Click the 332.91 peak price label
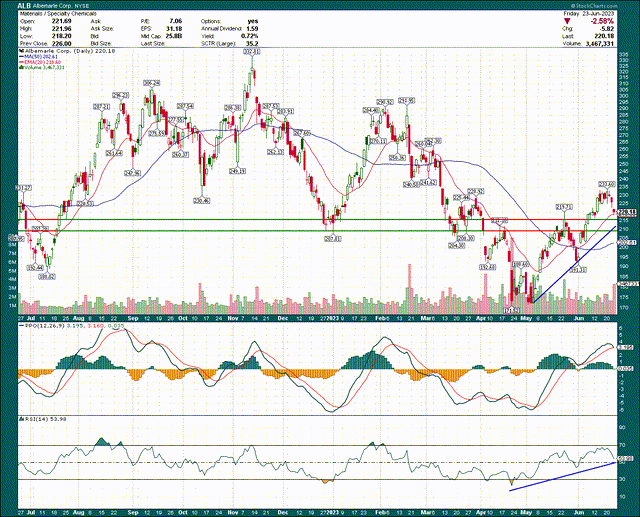This screenshot has height=517, width=640. (250, 51)
